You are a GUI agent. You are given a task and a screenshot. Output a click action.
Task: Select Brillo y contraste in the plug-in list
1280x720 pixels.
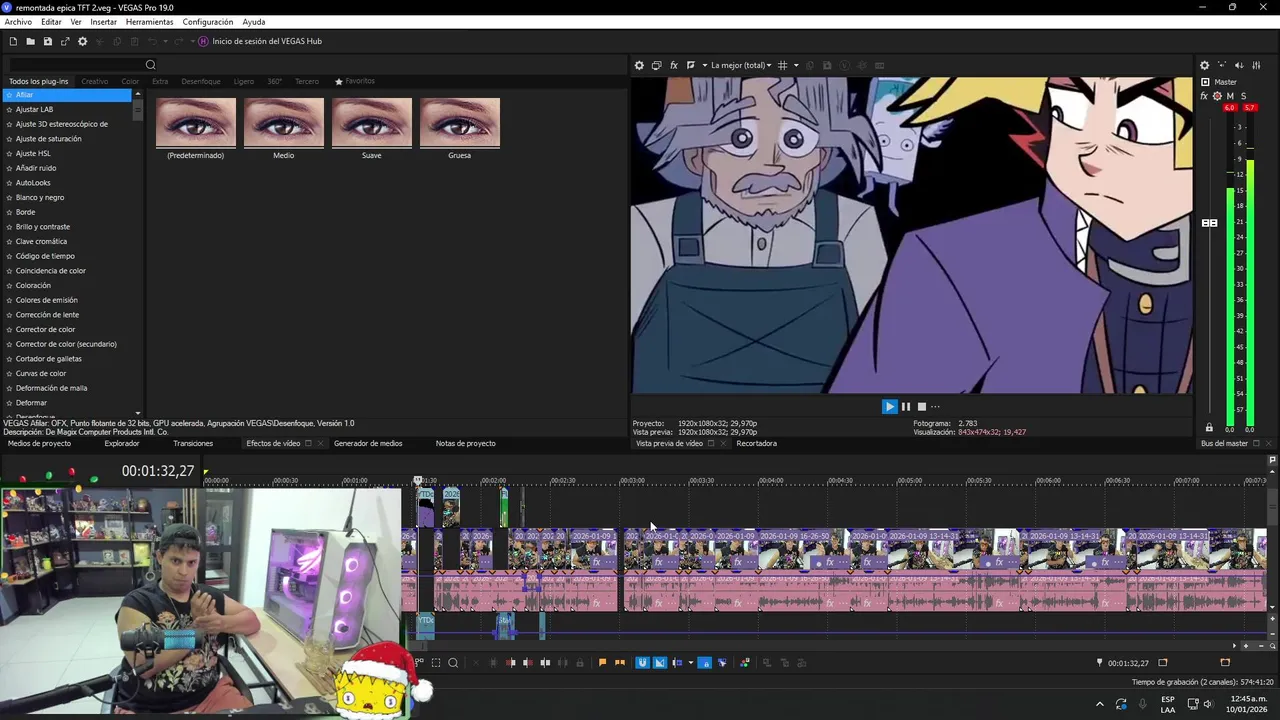pyautogui.click(x=43, y=227)
